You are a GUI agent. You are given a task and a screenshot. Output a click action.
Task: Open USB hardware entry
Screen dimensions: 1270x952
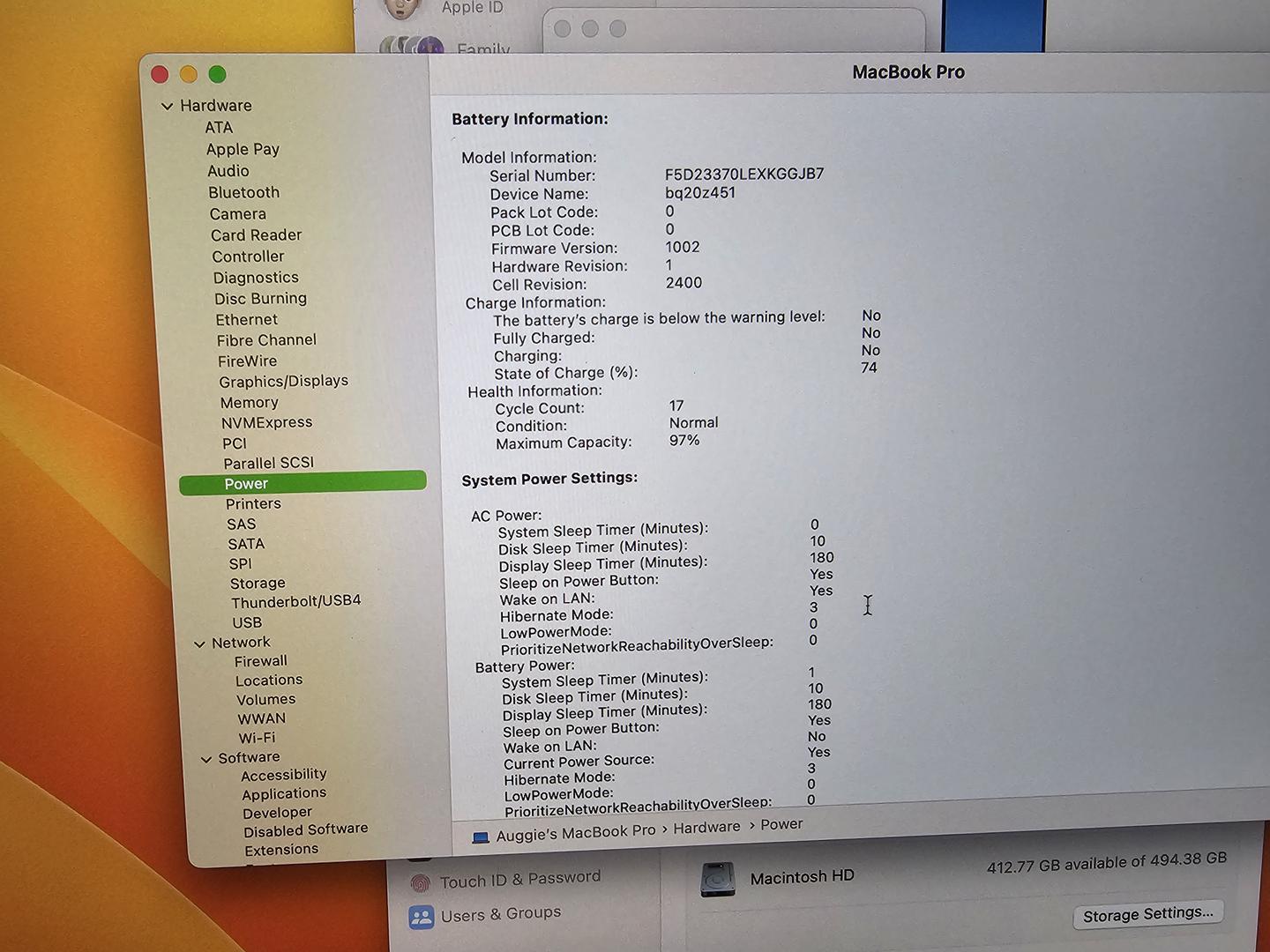tap(247, 621)
